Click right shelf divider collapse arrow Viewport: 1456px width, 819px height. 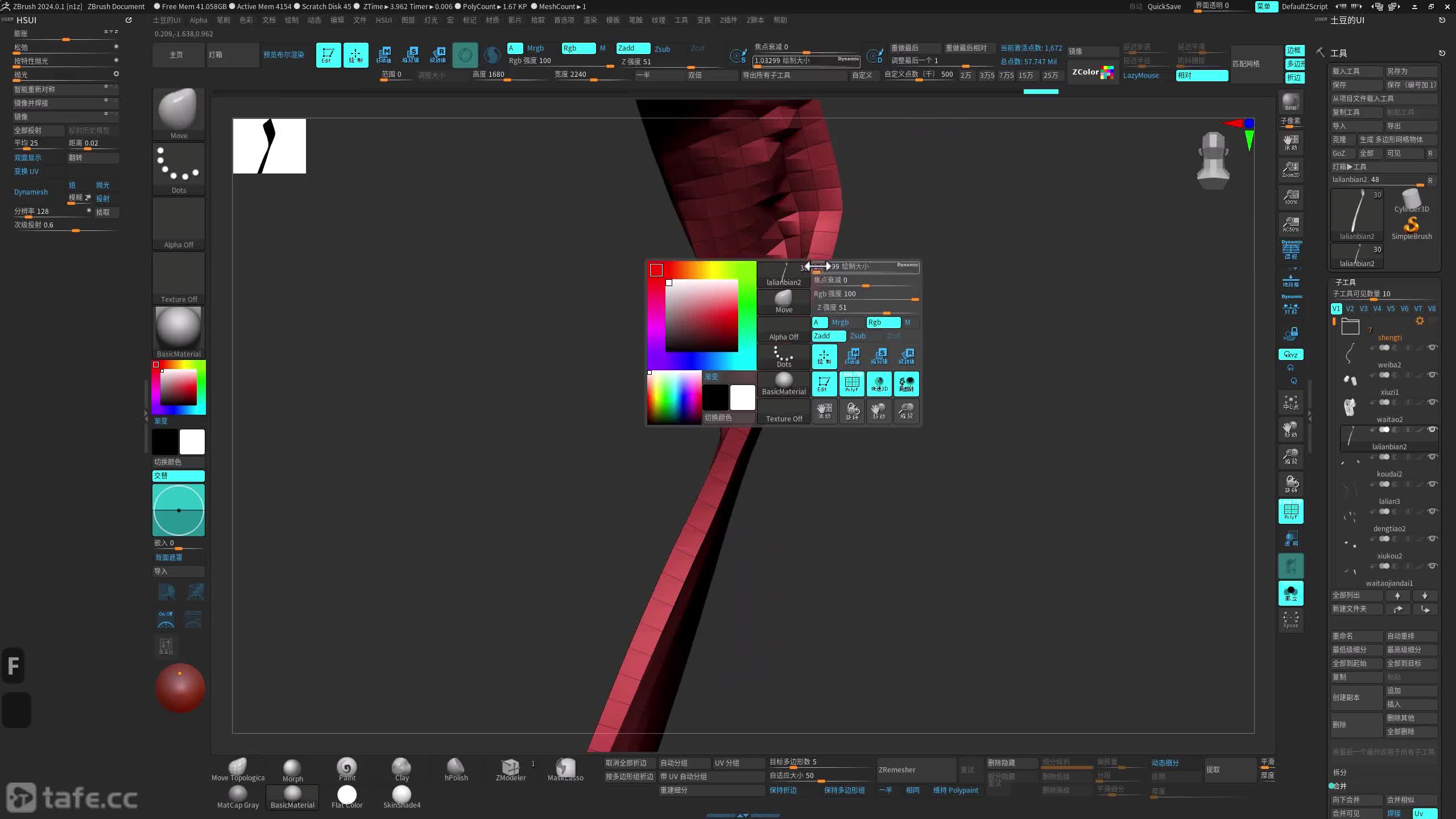pos(1310,416)
